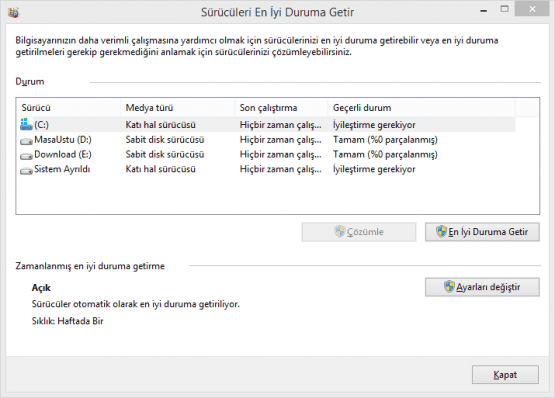Click last run value for MasaUstu row
Viewport: 555px width, 398px height.
click(281, 140)
